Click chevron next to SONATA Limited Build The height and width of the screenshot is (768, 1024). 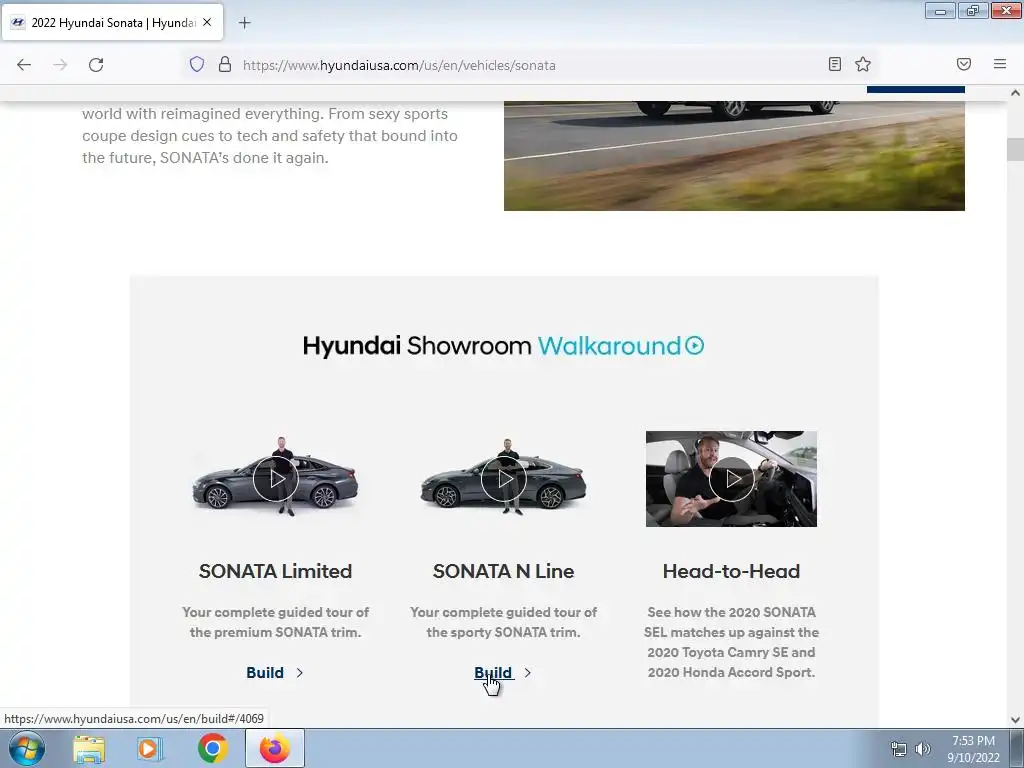click(299, 673)
